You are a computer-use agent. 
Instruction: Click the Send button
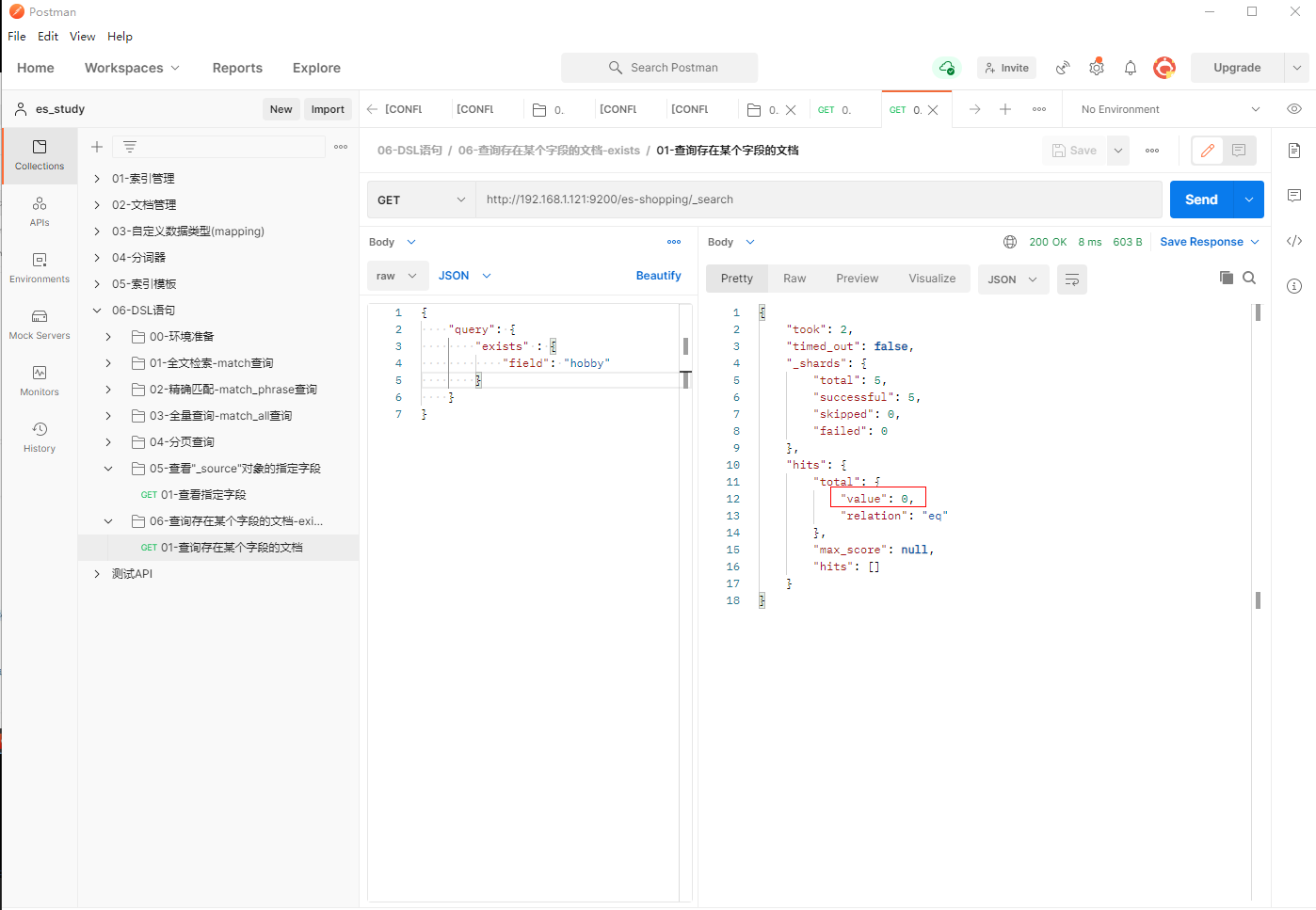click(x=1200, y=200)
